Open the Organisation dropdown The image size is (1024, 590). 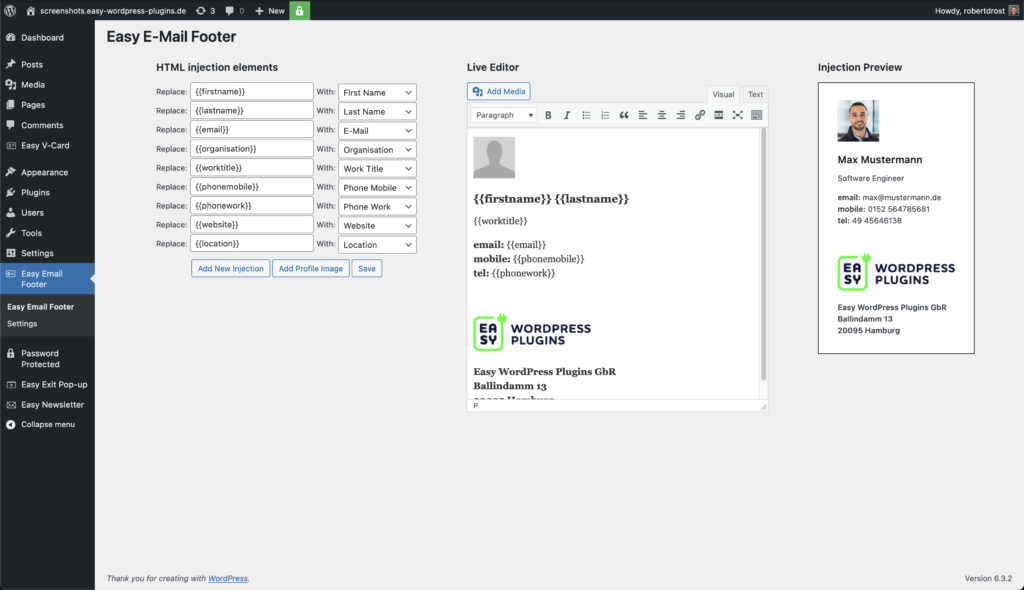377,150
